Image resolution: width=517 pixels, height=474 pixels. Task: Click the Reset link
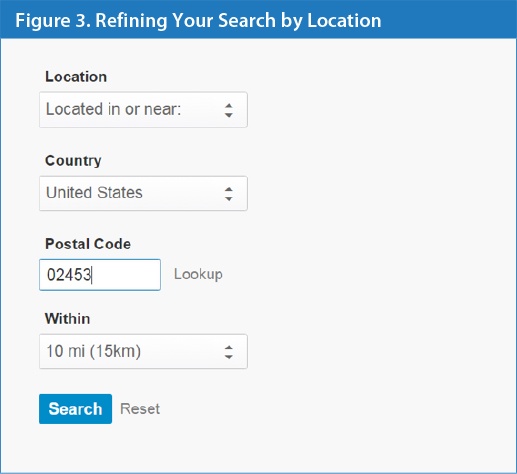click(140, 409)
